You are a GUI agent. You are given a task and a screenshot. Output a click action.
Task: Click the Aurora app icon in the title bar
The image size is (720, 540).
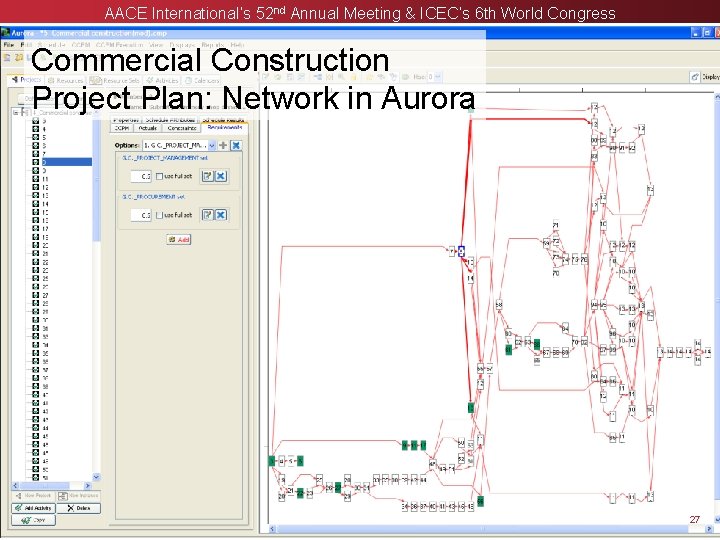pos(5,33)
